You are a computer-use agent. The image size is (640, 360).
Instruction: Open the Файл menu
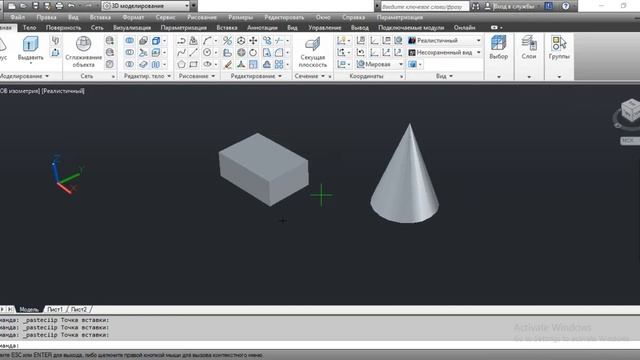[x=18, y=17]
